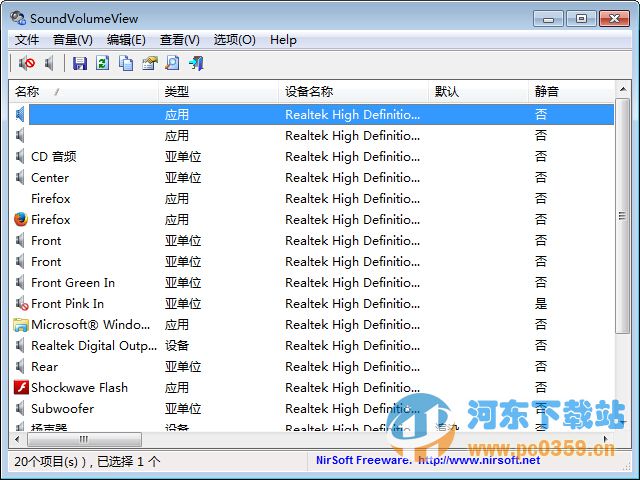Select the Rear row
The width and height of the screenshot is (640, 480).
[312, 367]
